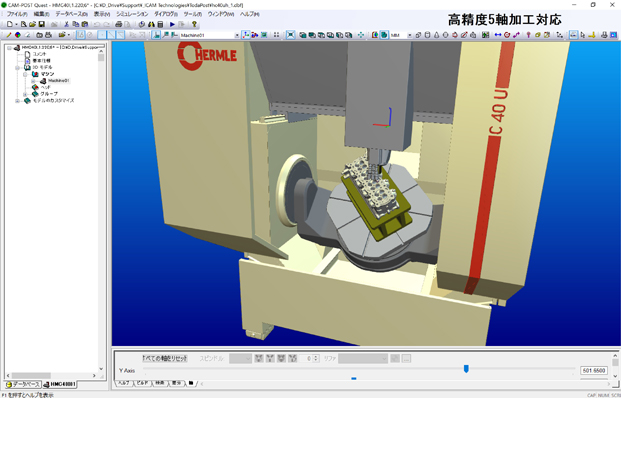
Task: Open the ツール menu
Action: [x=192, y=14]
